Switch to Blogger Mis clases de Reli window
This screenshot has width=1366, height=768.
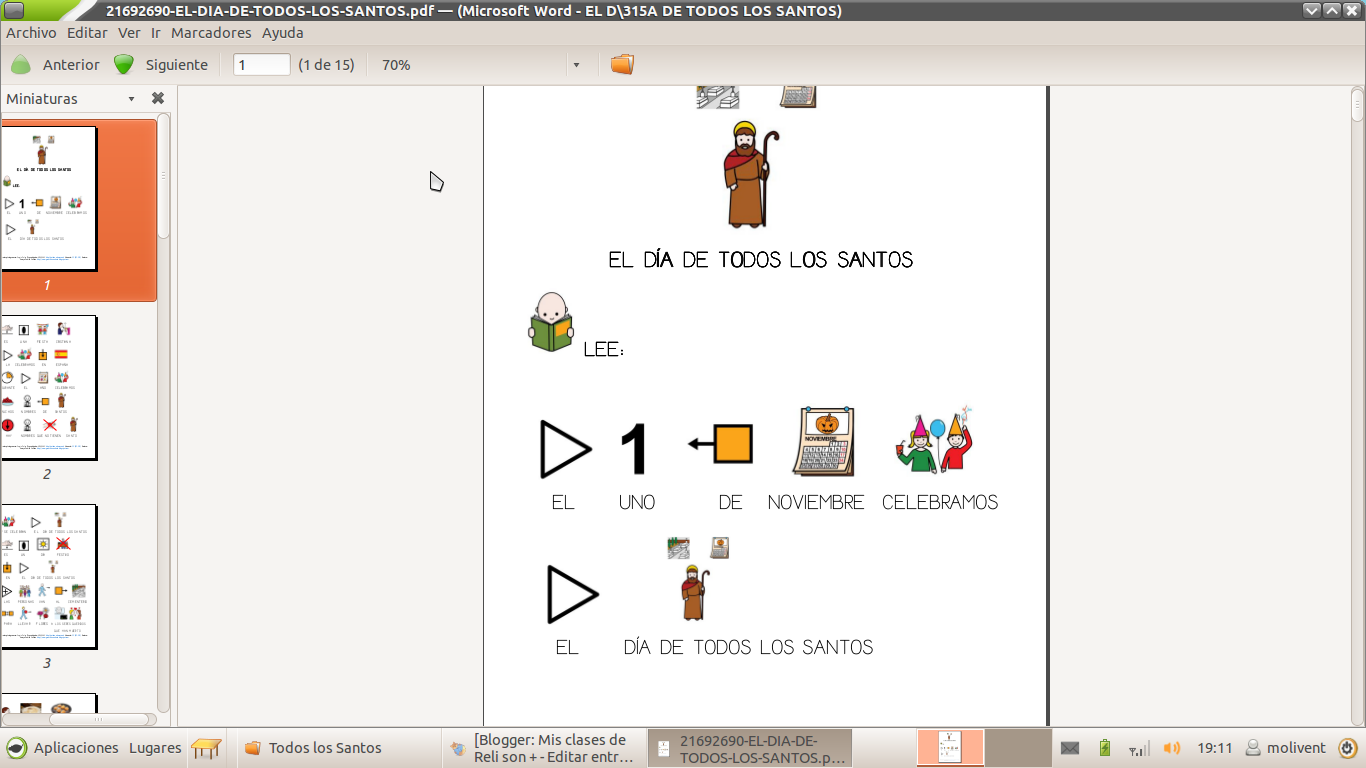tap(544, 748)
